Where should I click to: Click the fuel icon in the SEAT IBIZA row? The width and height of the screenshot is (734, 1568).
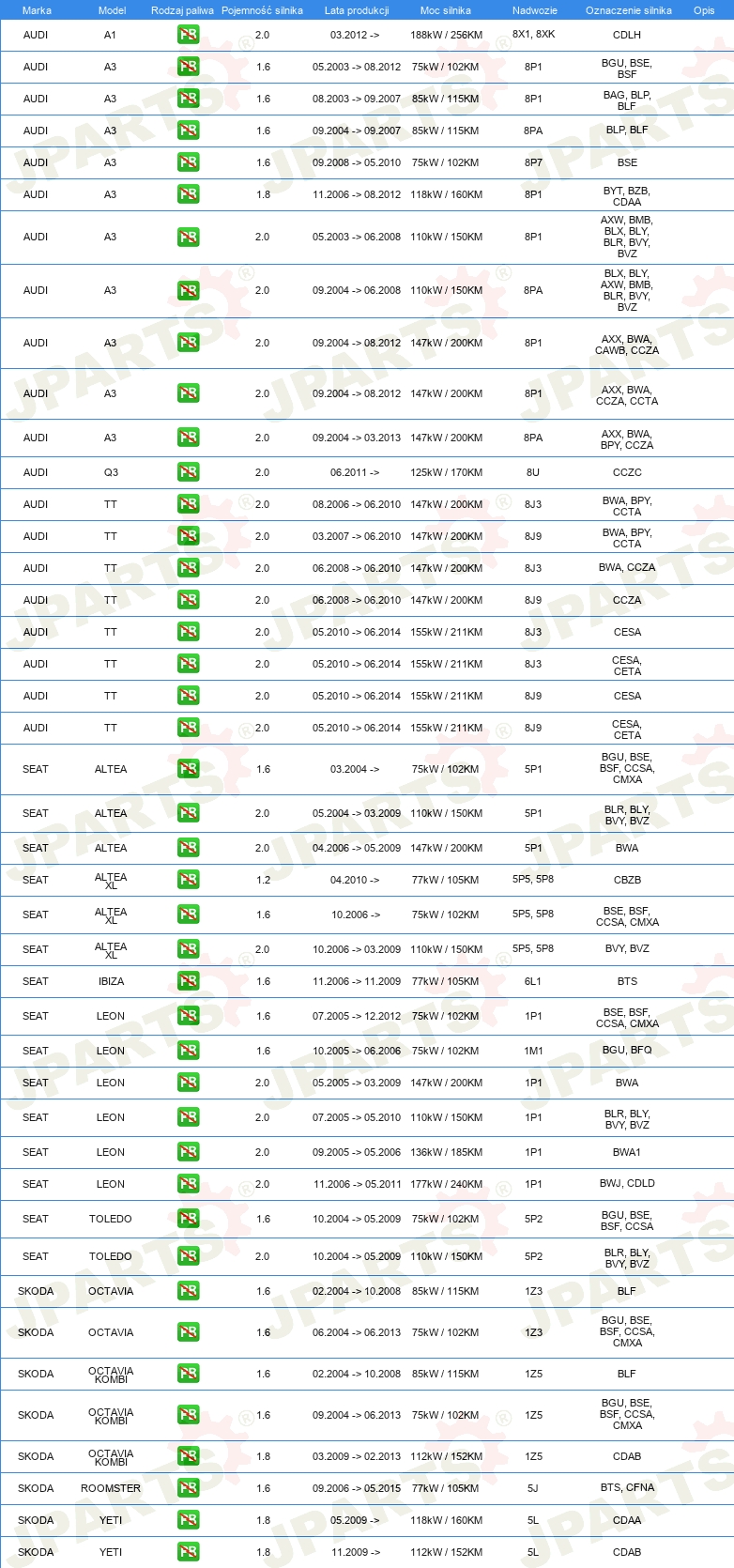pos(188,981)
